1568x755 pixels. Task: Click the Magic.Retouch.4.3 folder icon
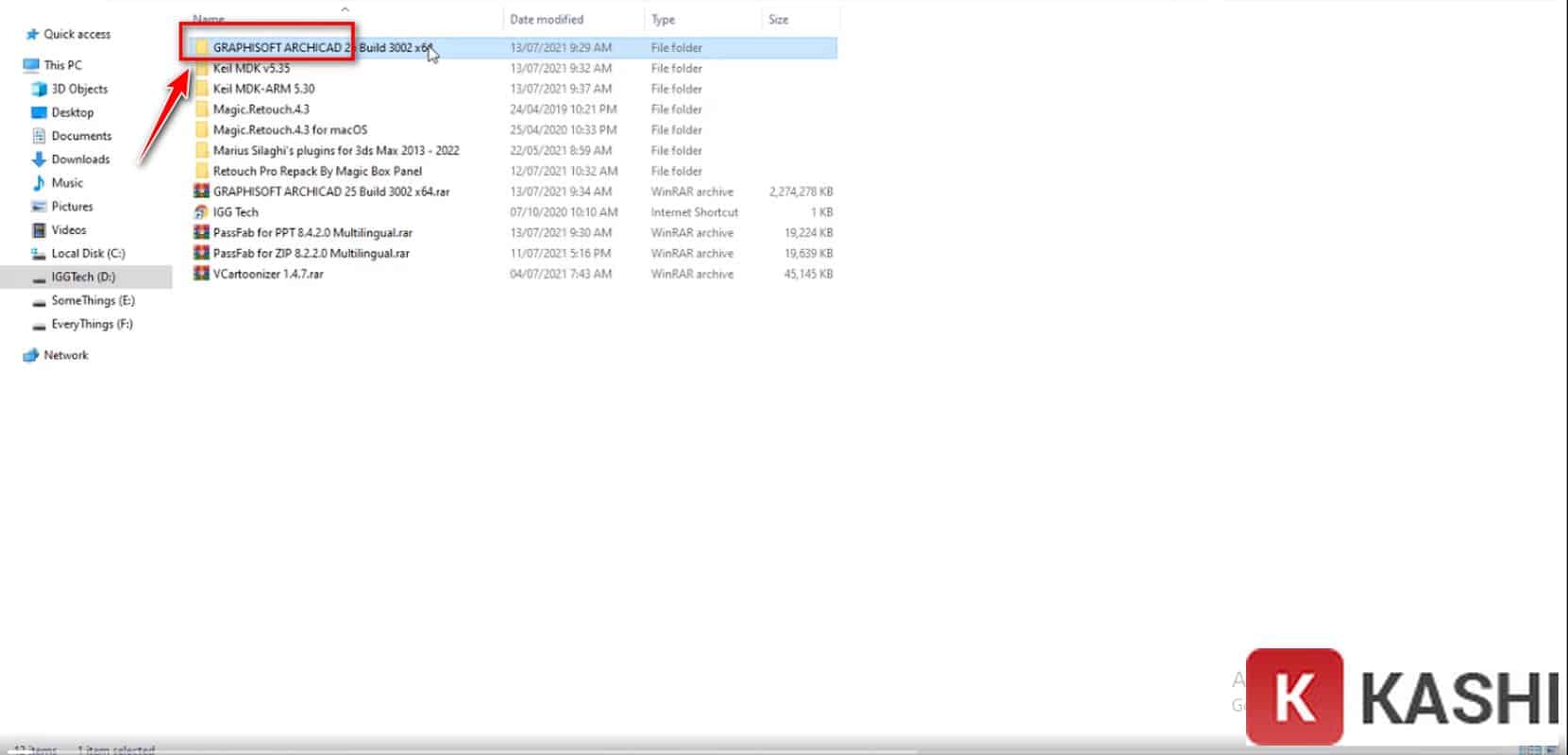coord(201,109)
